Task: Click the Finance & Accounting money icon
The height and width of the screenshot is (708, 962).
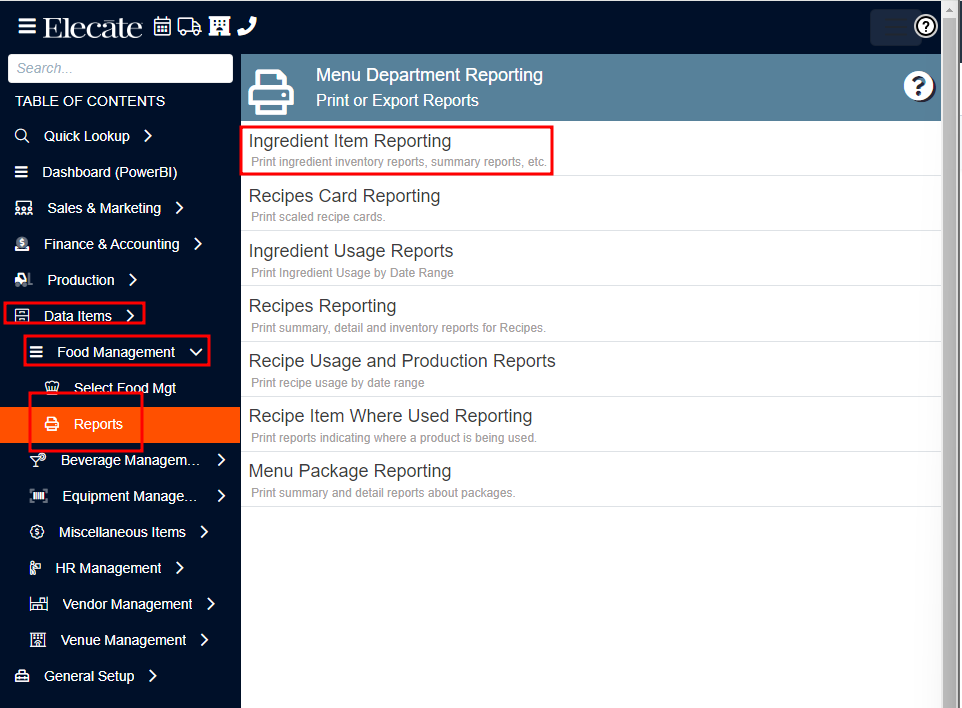Action: coord(22,244)
